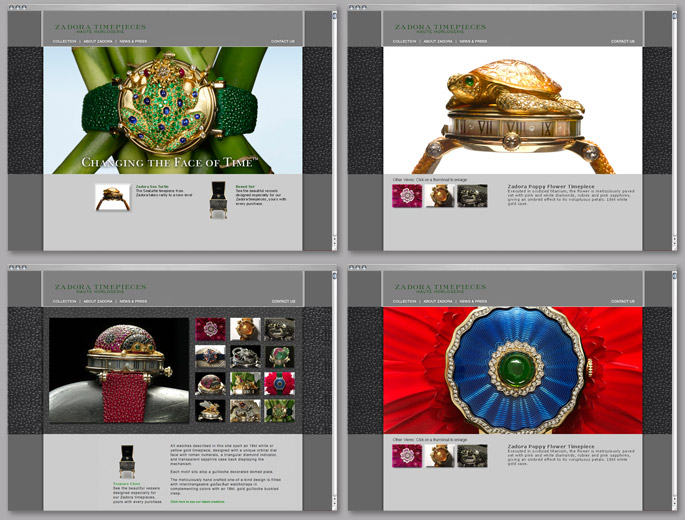685x520 pixels.
Task: Open the Zadora Sea Turtle title link
Action: pos(152,186)
